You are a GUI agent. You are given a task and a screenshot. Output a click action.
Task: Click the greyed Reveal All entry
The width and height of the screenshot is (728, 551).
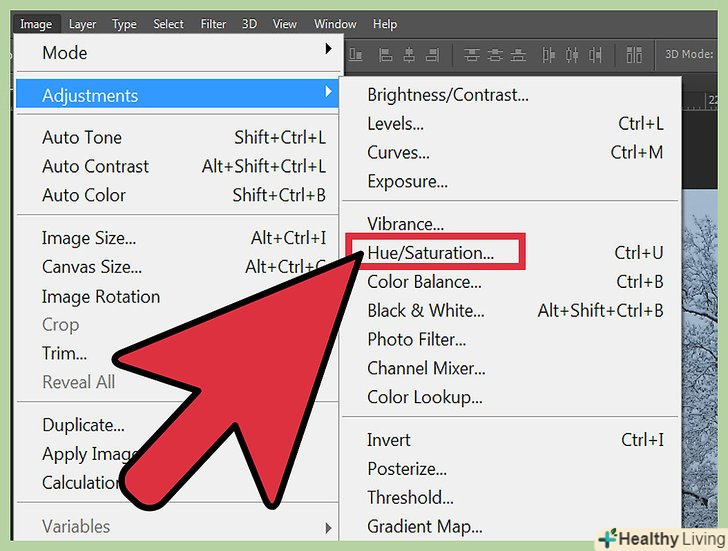point(78,382)
